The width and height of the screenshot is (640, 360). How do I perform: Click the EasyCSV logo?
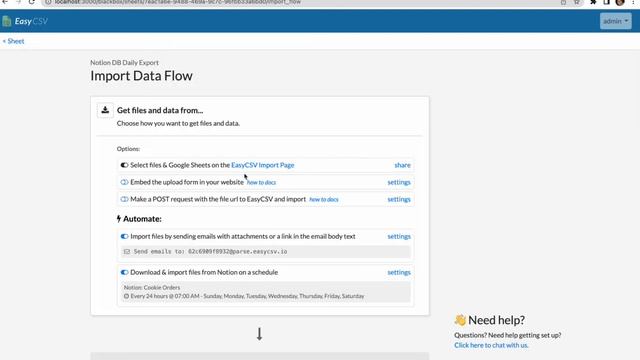[25, 21]
